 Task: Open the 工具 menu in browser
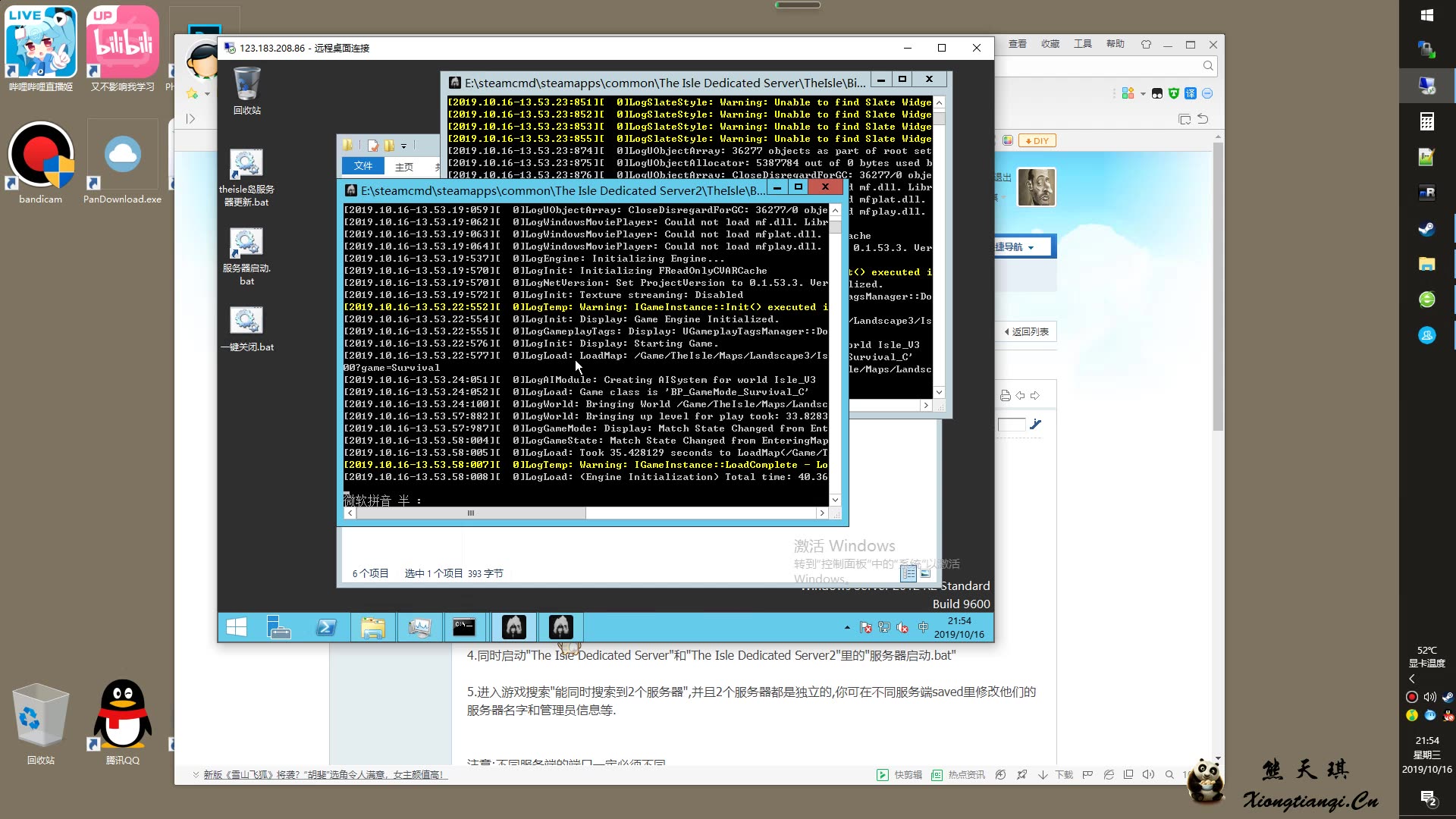click(1082, 44)
